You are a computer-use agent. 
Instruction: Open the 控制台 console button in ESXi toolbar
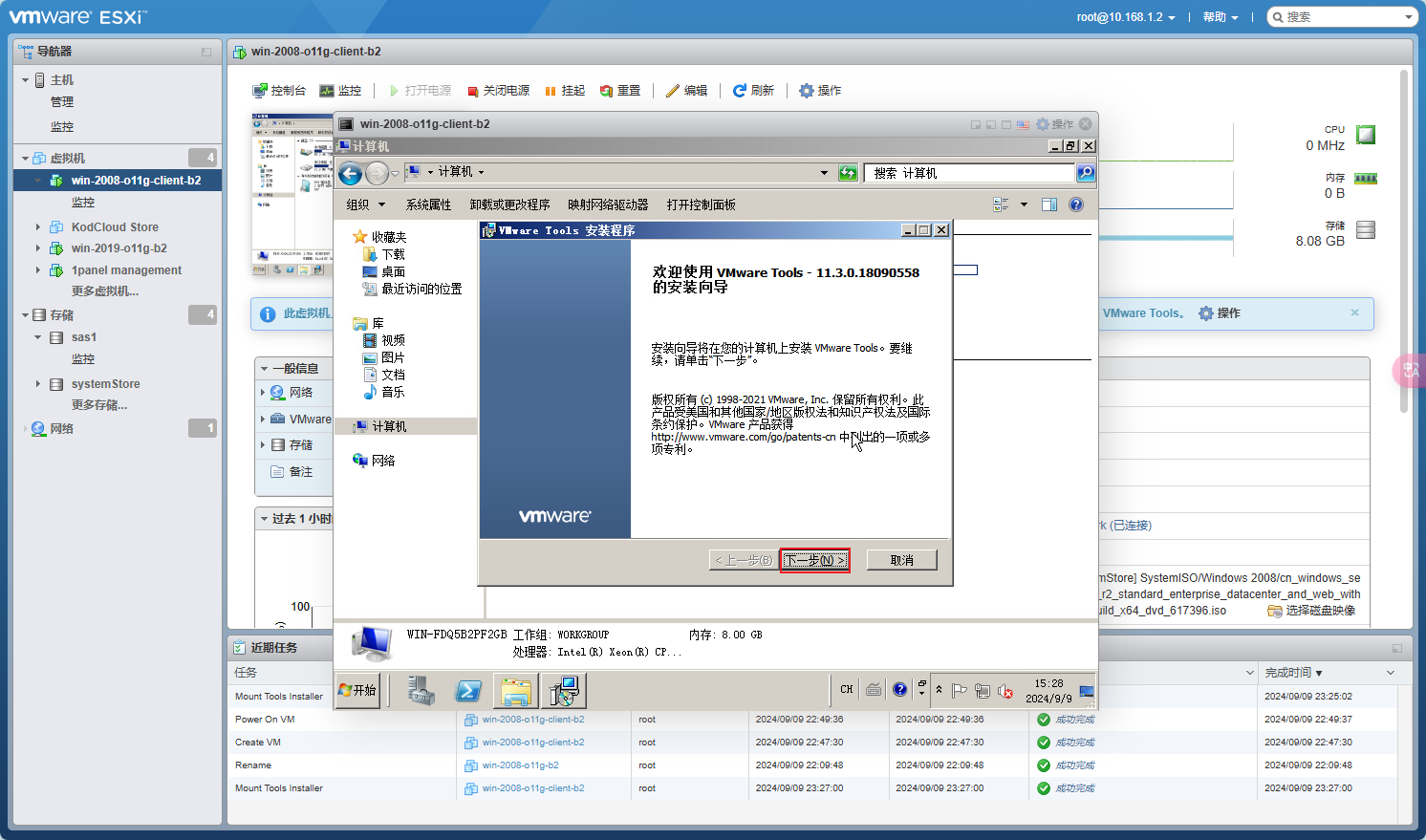(x=279, y=91)
